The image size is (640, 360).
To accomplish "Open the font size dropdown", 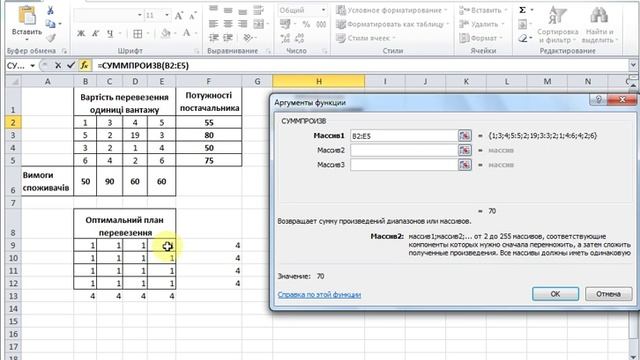I will pyautogui.click(x=167, y=15).
